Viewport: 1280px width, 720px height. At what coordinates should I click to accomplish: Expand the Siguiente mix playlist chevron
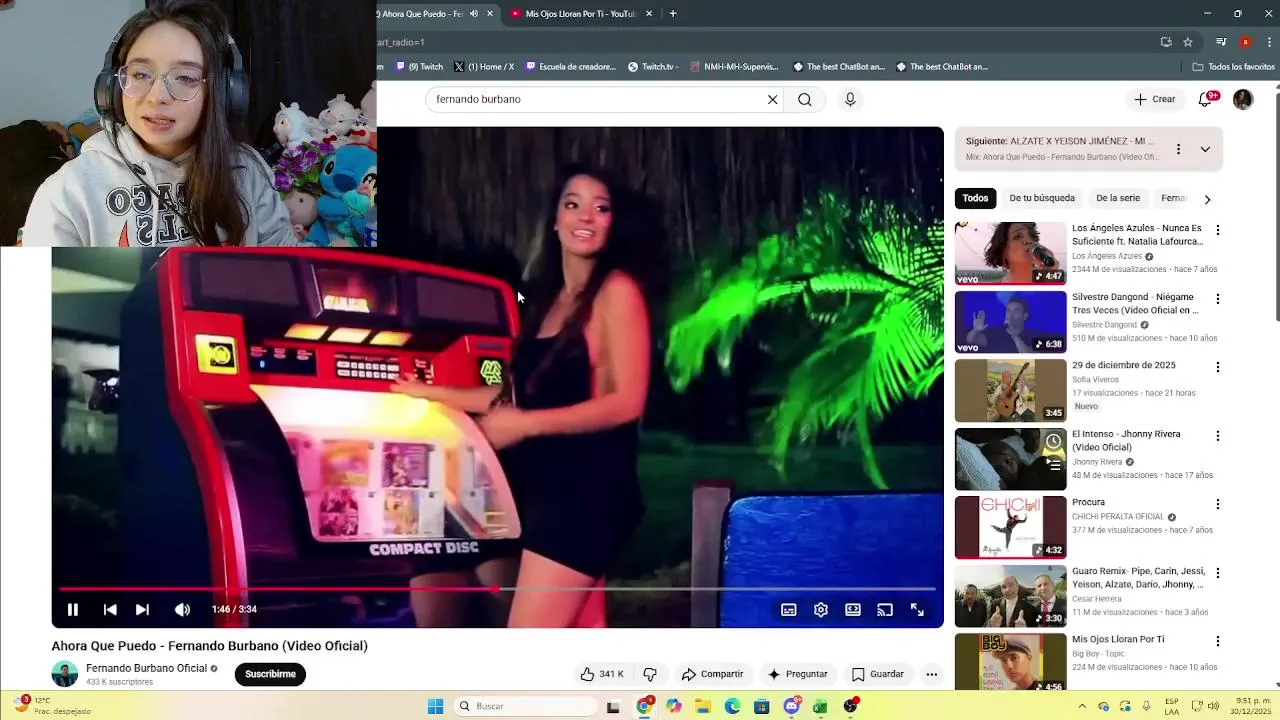tap(1205, 149)
